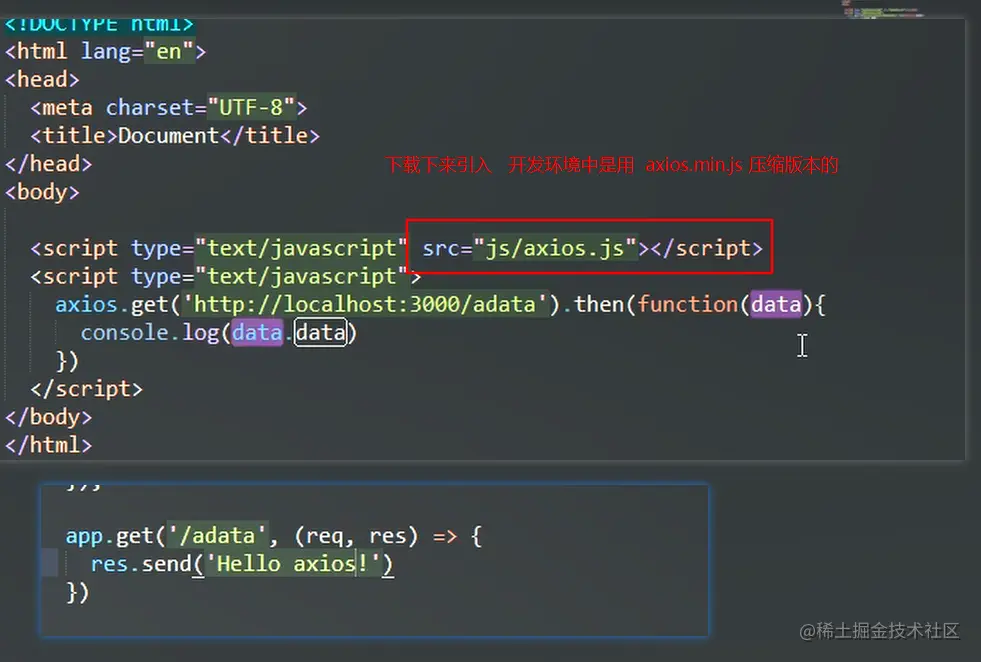981x662 pixels.
Task: Place cursor on meta charset="UTF-8" line
Action: pyautogui.click(x=169, y=108)
